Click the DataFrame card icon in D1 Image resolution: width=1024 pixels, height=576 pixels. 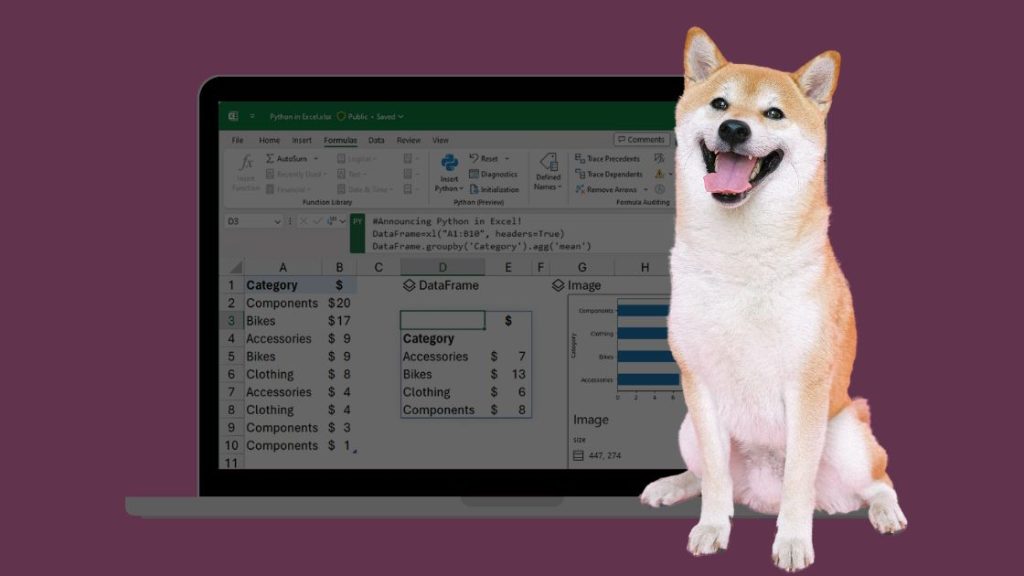click(409, 285)
